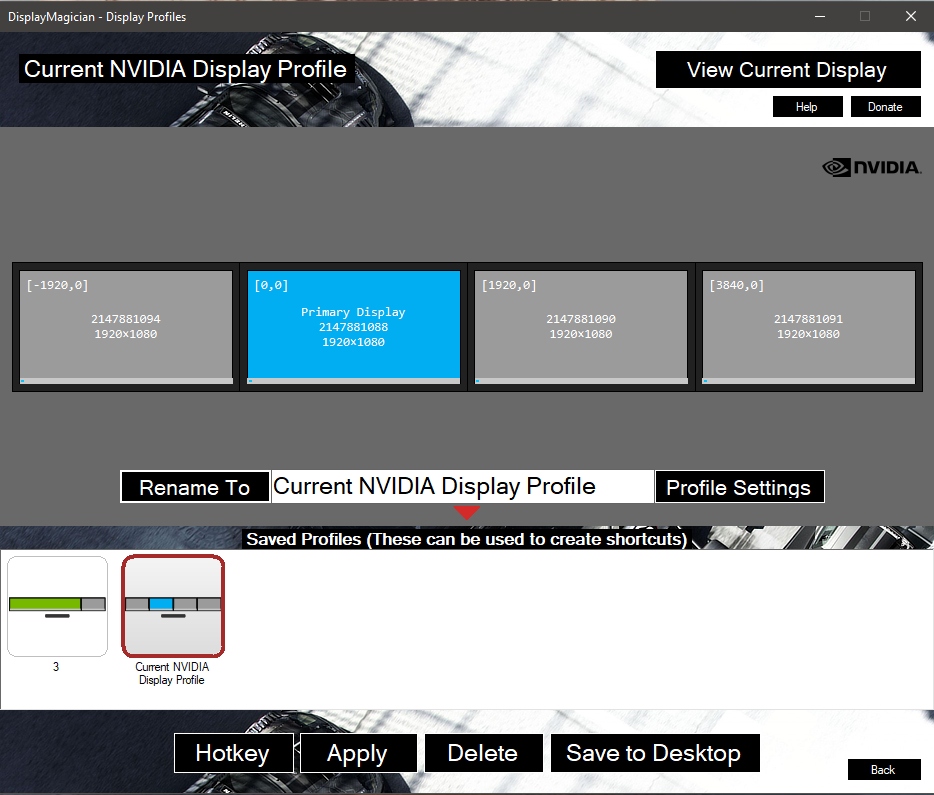Go Back to the previous screen
Viewport: 934px width, 795px height.
coord(884,769)
